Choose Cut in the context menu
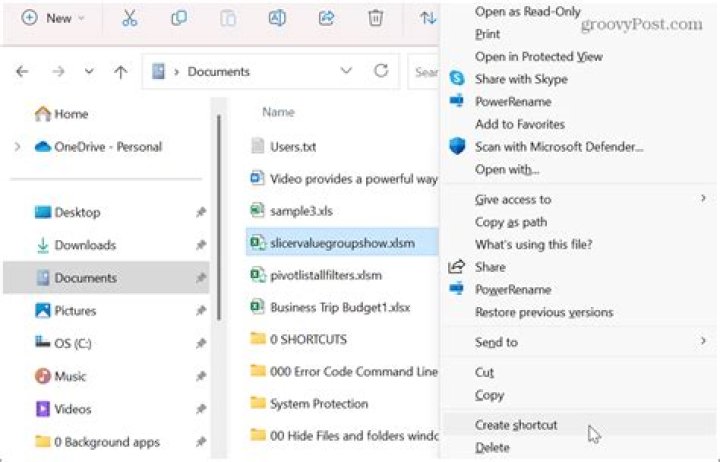The height and width of the screenshot is (462, 720). tap(484, 372)
